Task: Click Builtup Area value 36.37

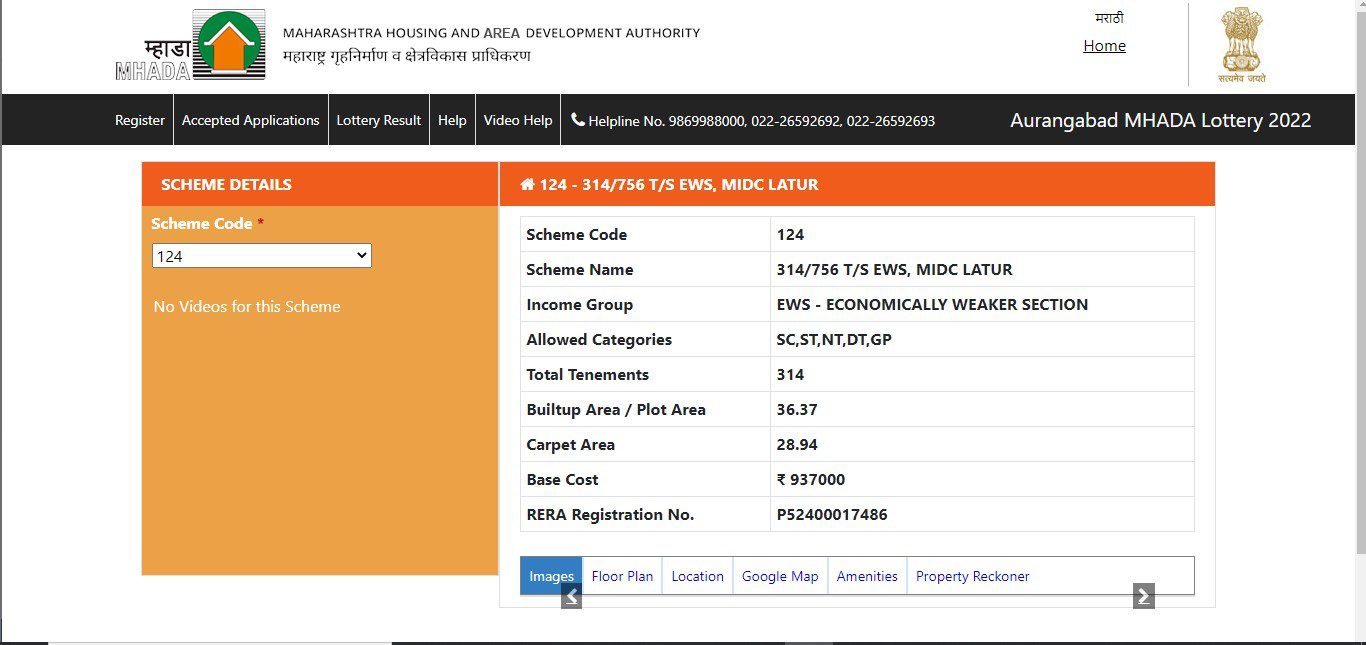Action: coord(797,410)
